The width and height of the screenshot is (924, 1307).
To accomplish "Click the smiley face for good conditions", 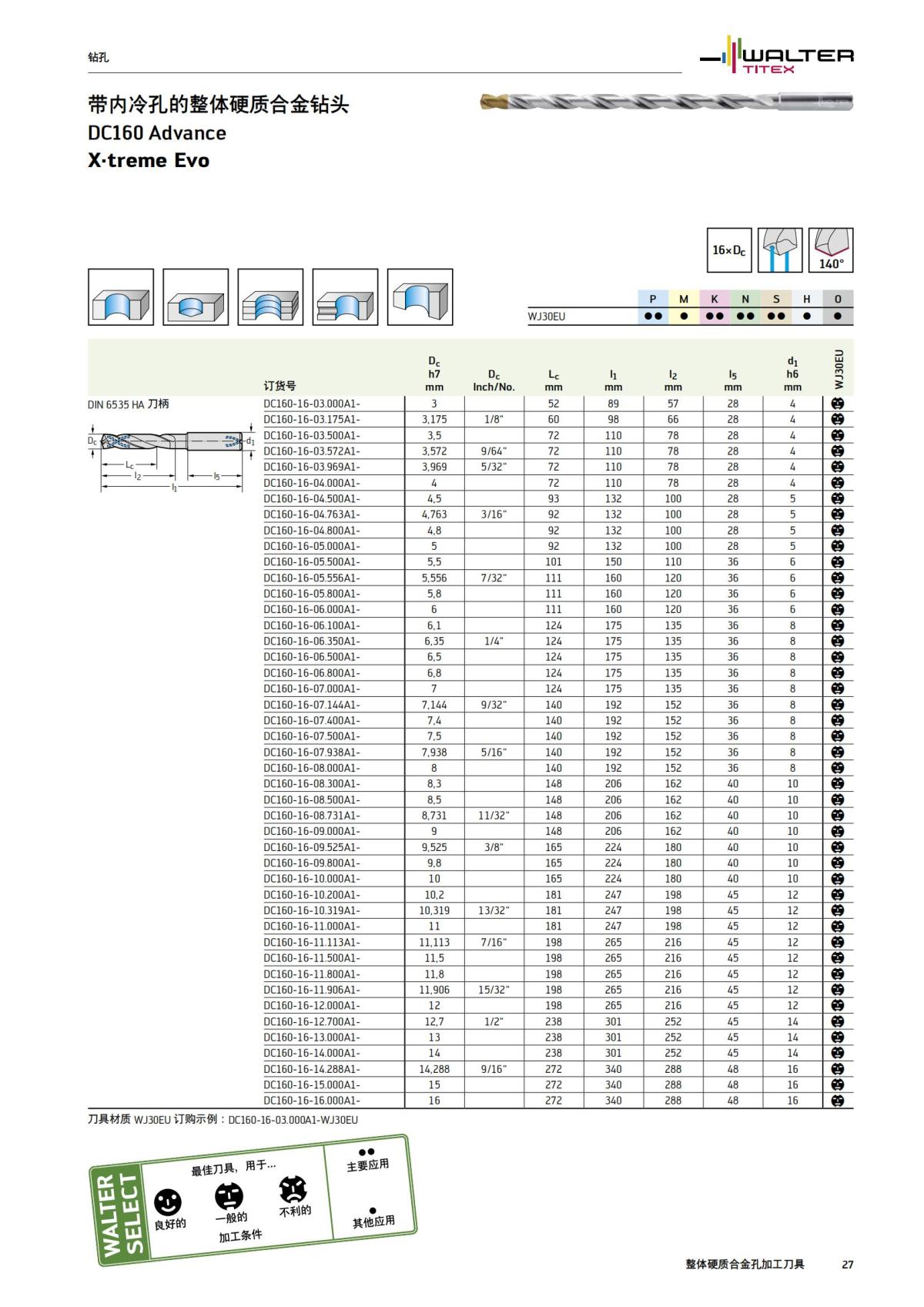I will coord(168,1202).
